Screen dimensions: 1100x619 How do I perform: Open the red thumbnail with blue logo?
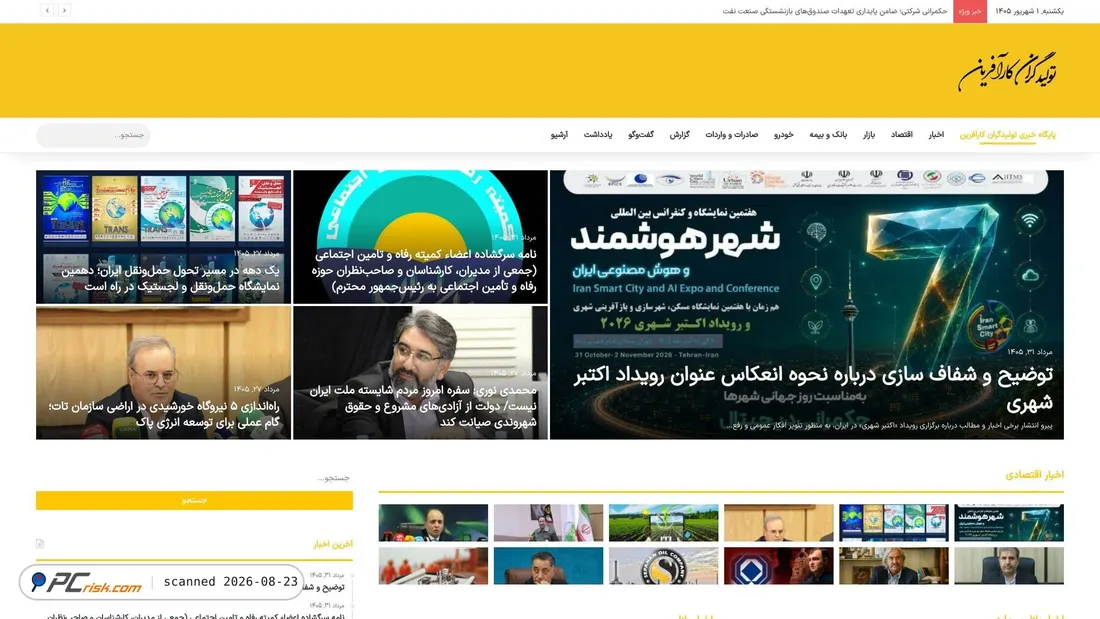click(x=779, y=566)
